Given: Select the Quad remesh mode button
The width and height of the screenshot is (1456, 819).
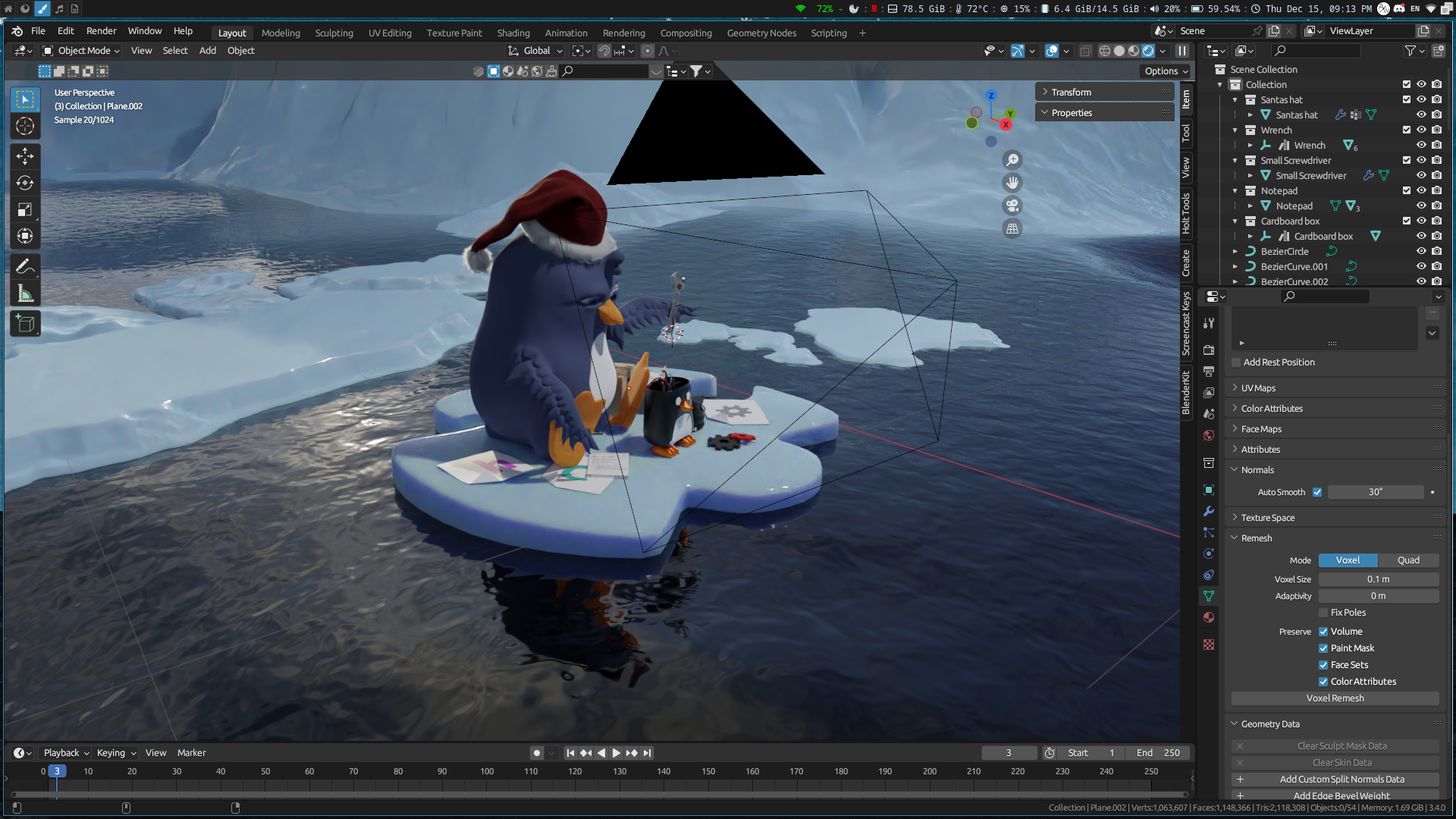Looking at the screenshot, I should [x=1408, y=560].
